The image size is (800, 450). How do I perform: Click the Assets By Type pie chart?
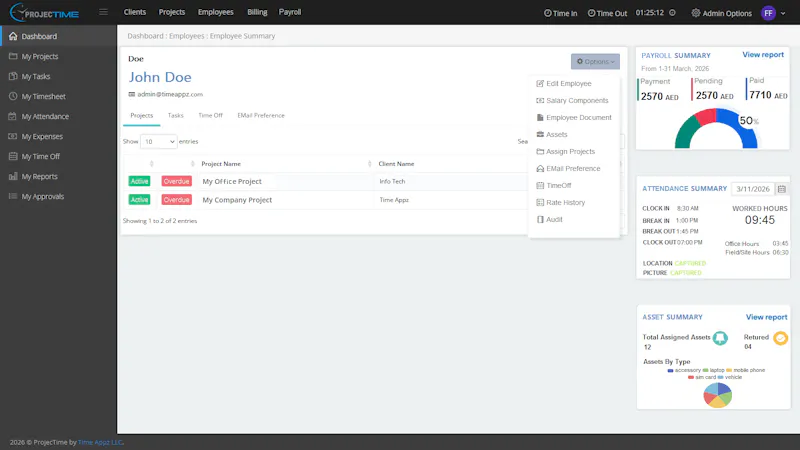[x=717, y=395]
